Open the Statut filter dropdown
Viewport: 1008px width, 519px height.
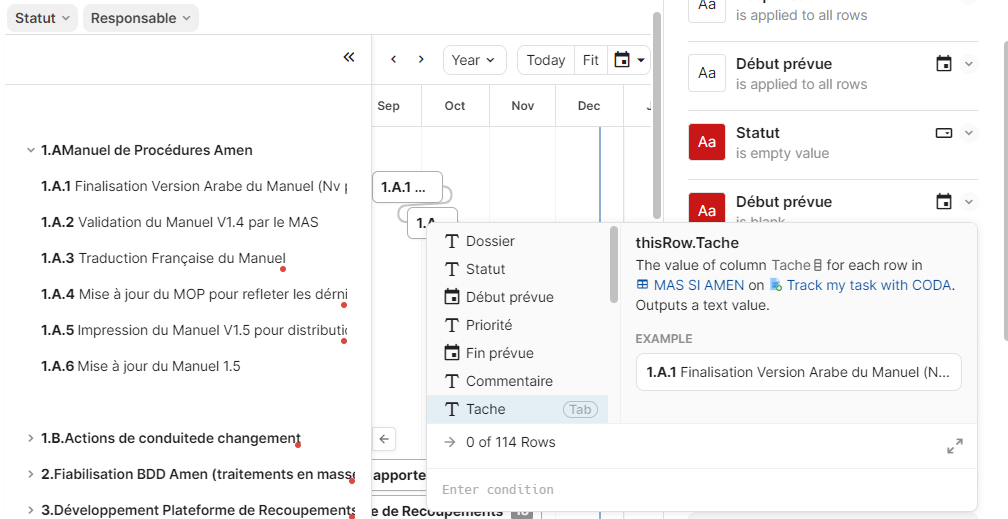(42, 18)
